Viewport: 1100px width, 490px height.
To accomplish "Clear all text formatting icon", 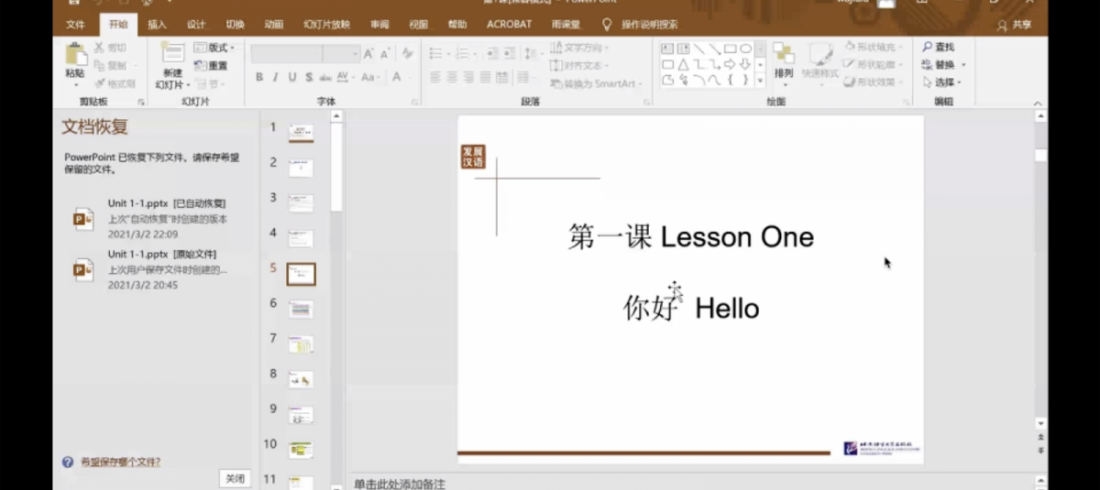I will point(408,54).
